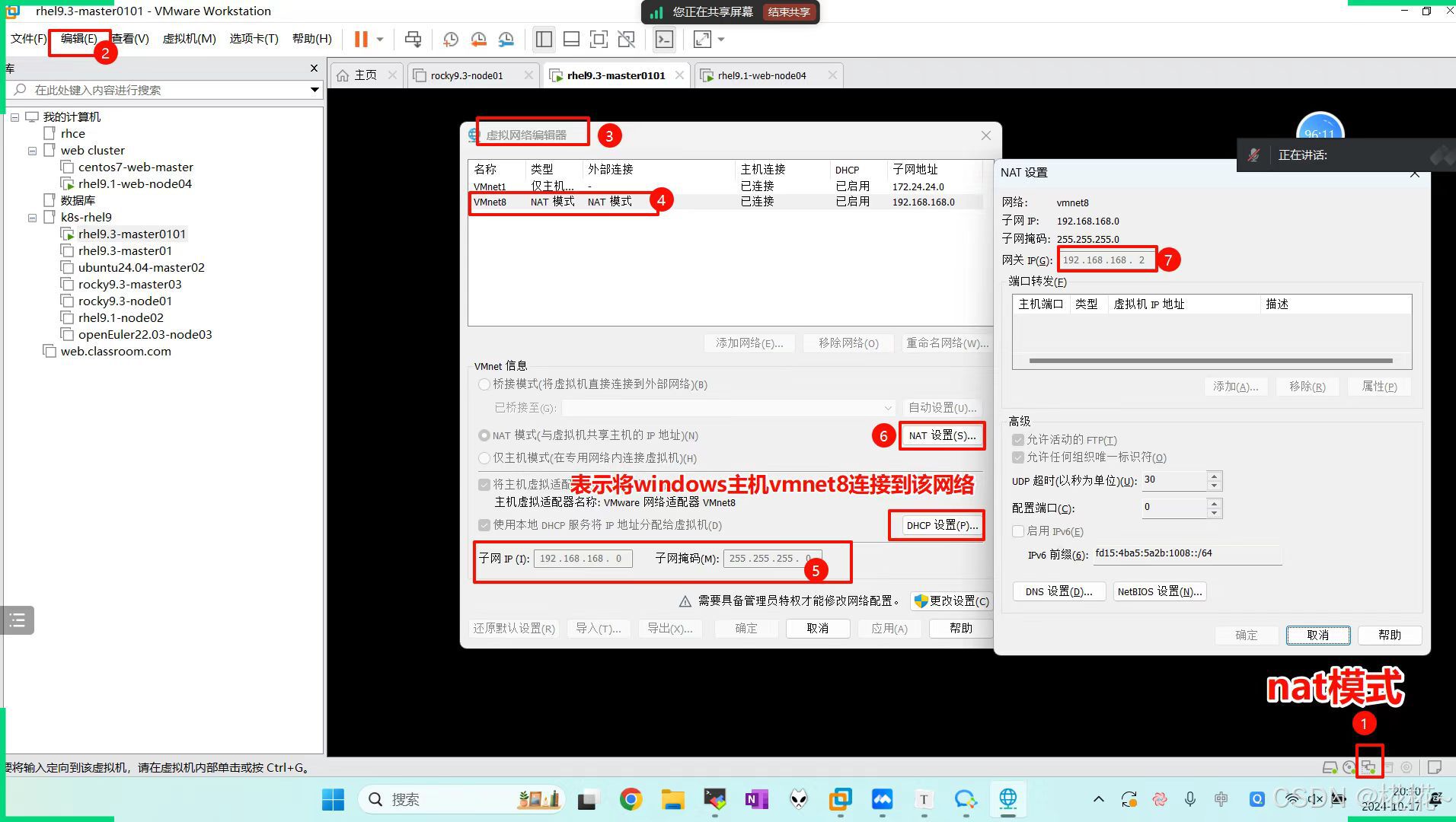Image resolution: width=1456 pixels, height=822 pixels.
Task: Revert to the previous snapshot icon
Action: pyautogui.click(x=478, y=39)
